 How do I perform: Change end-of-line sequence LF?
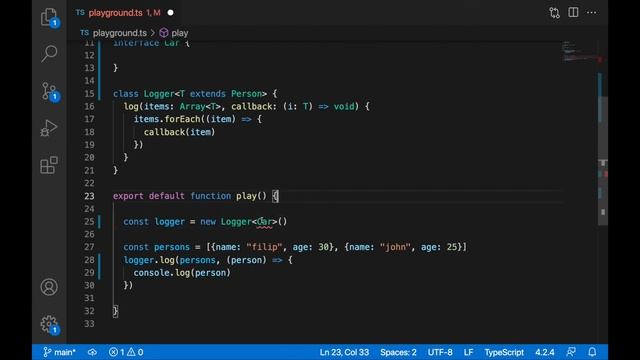point(468,352)
